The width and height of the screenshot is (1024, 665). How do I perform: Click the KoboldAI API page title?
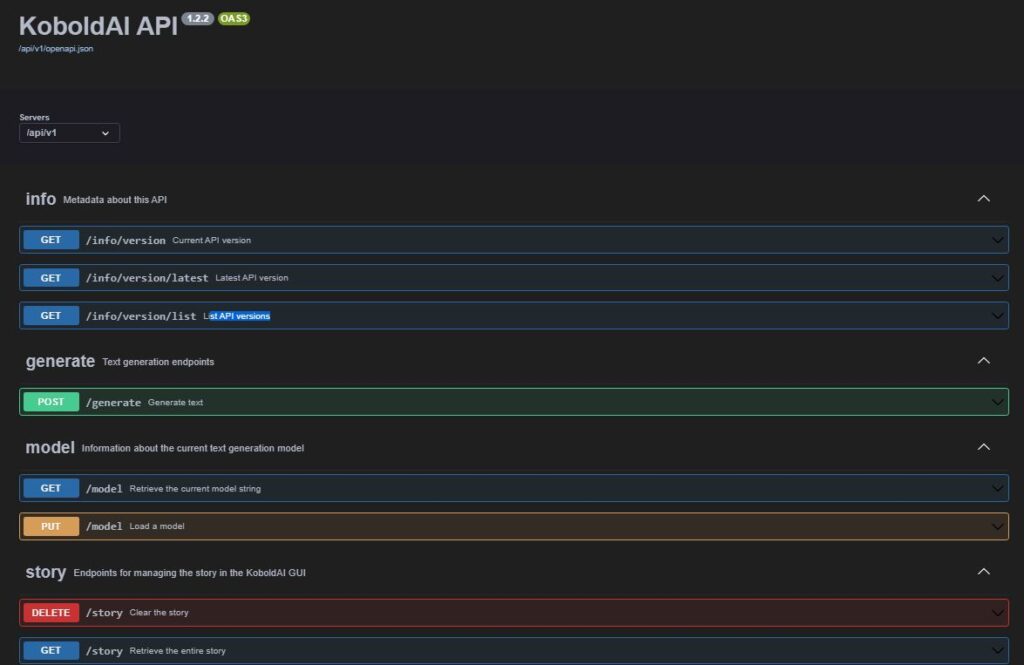[98, 26]
